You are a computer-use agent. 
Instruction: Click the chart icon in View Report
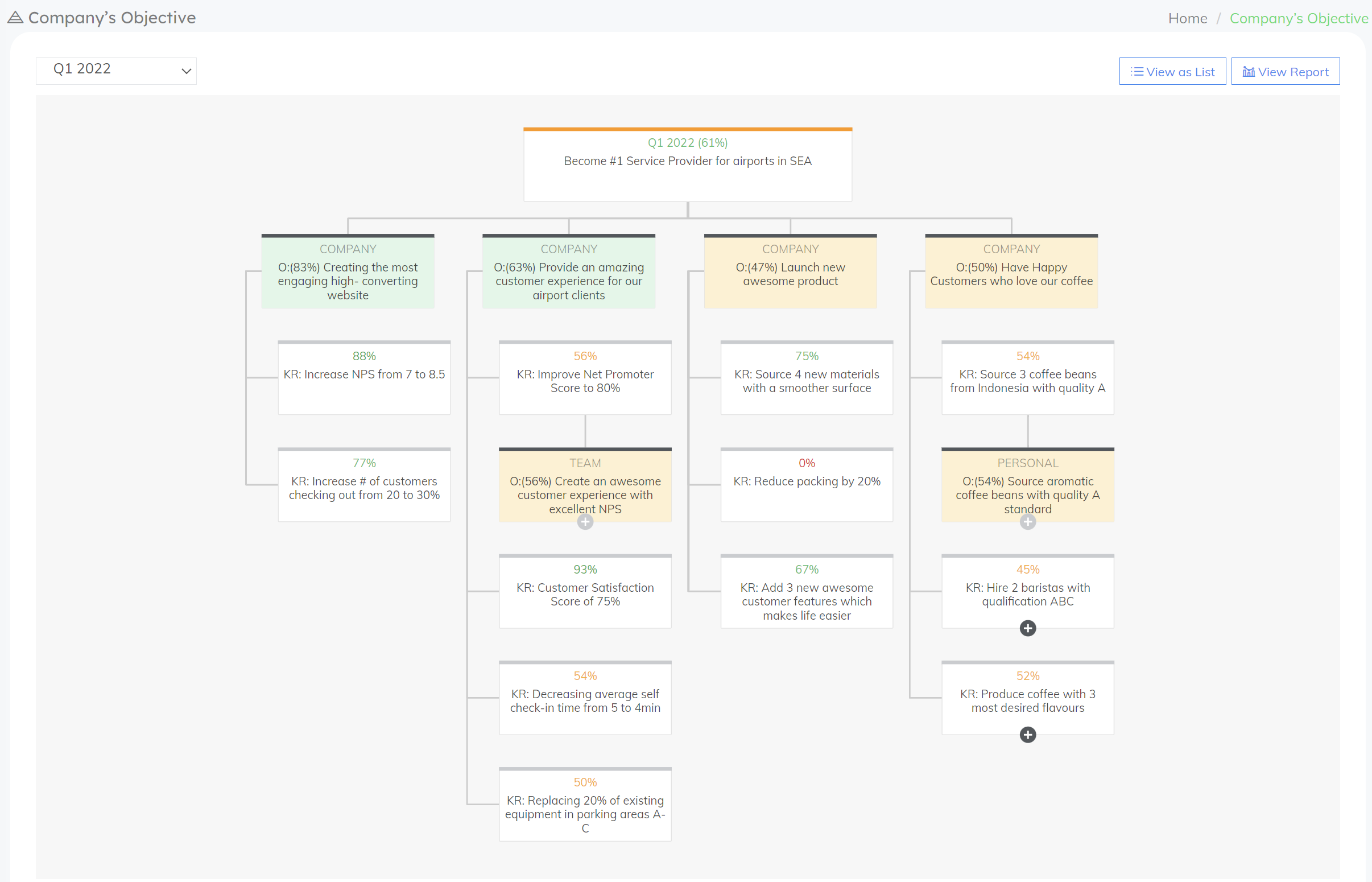(1249, 72)
